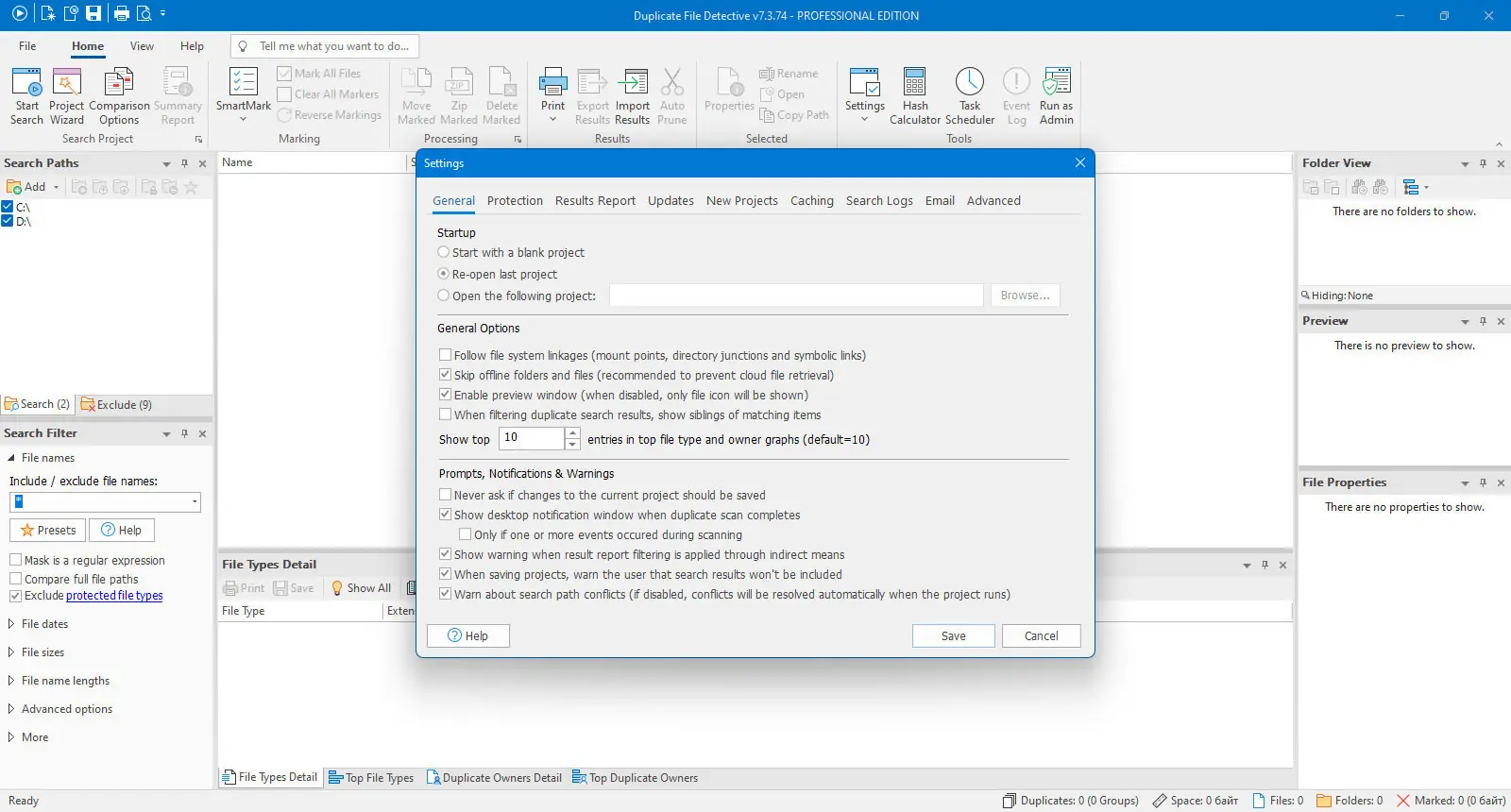
Task: Select Start with a blank project
Action: point(511,253)
